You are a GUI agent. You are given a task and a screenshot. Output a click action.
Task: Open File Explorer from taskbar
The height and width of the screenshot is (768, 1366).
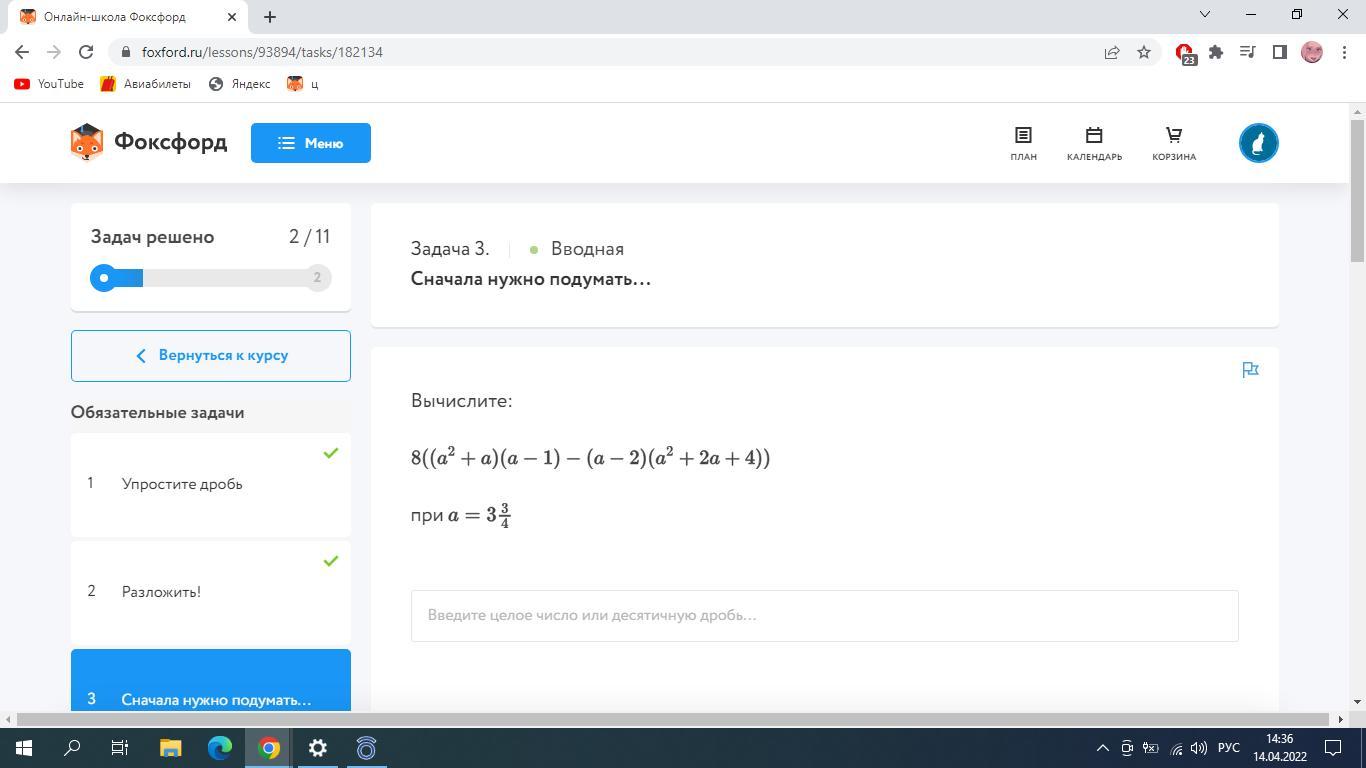point(170,748)
